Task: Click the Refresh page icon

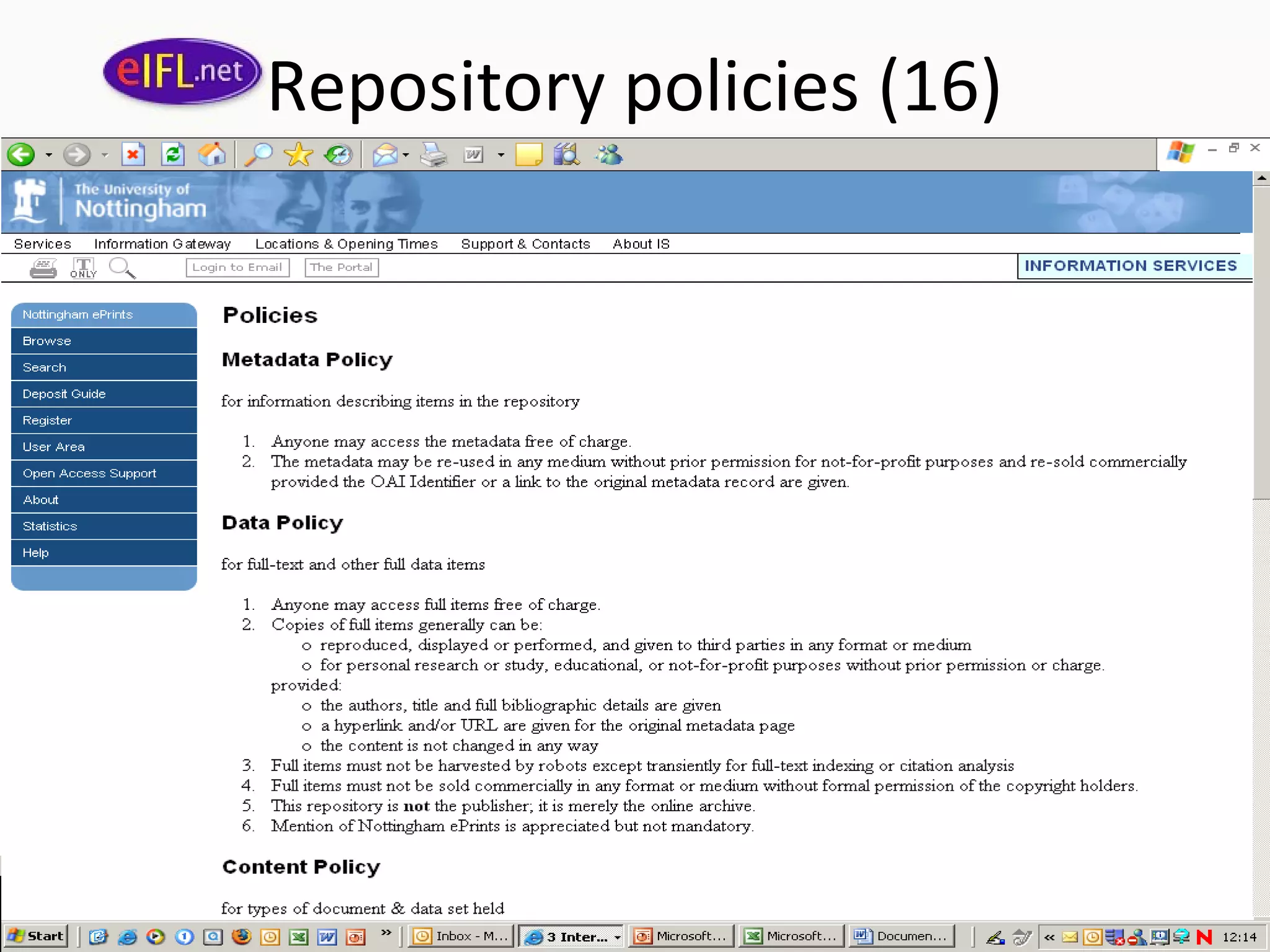Action: 172,154
